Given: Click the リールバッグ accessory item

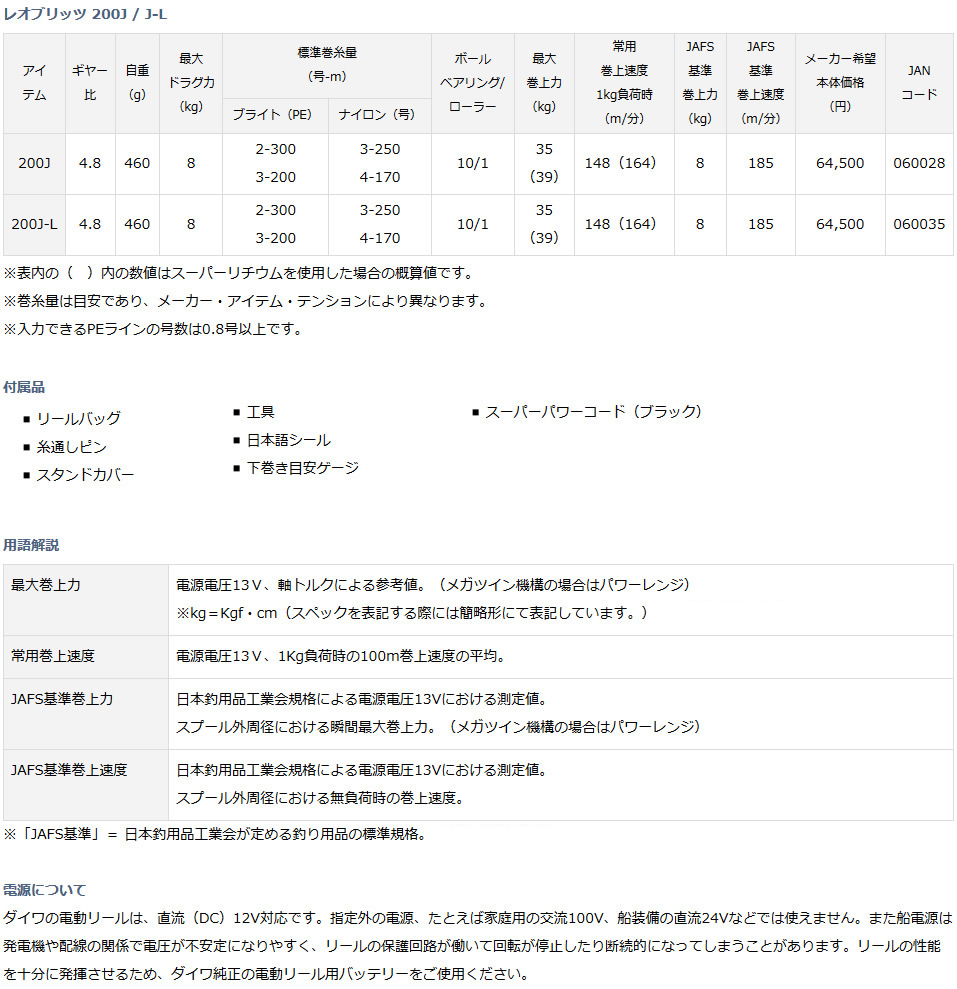Looking at the screenshot, I should [78, 418].
